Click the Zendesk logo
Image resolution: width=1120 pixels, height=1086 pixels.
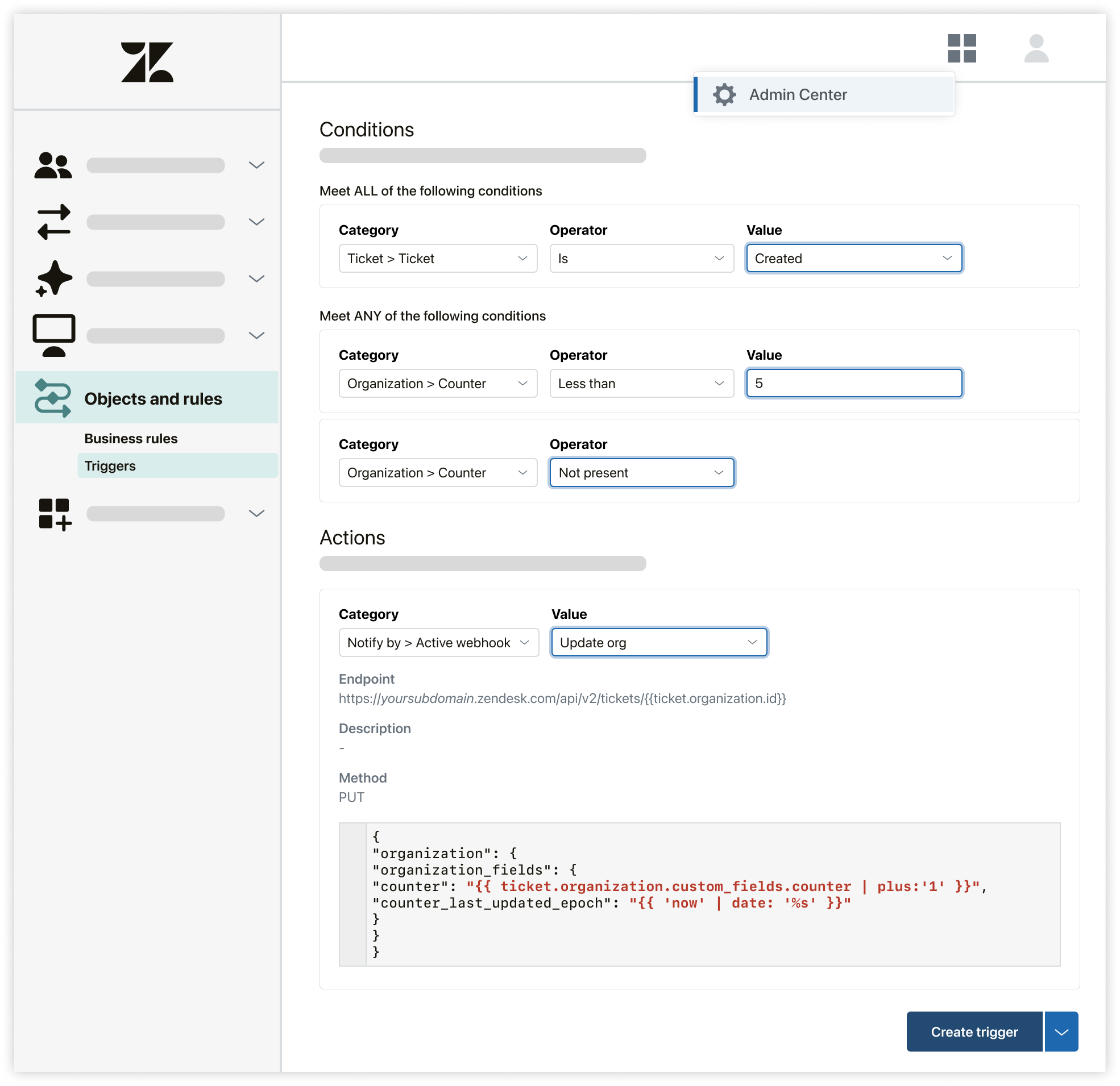147,62
